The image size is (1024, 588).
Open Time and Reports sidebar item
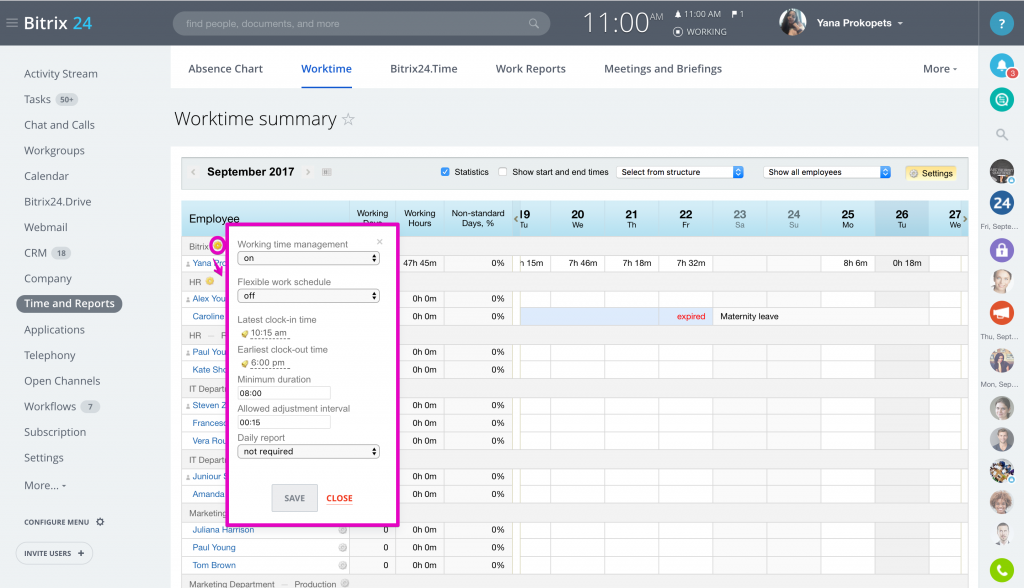[69, 304]
